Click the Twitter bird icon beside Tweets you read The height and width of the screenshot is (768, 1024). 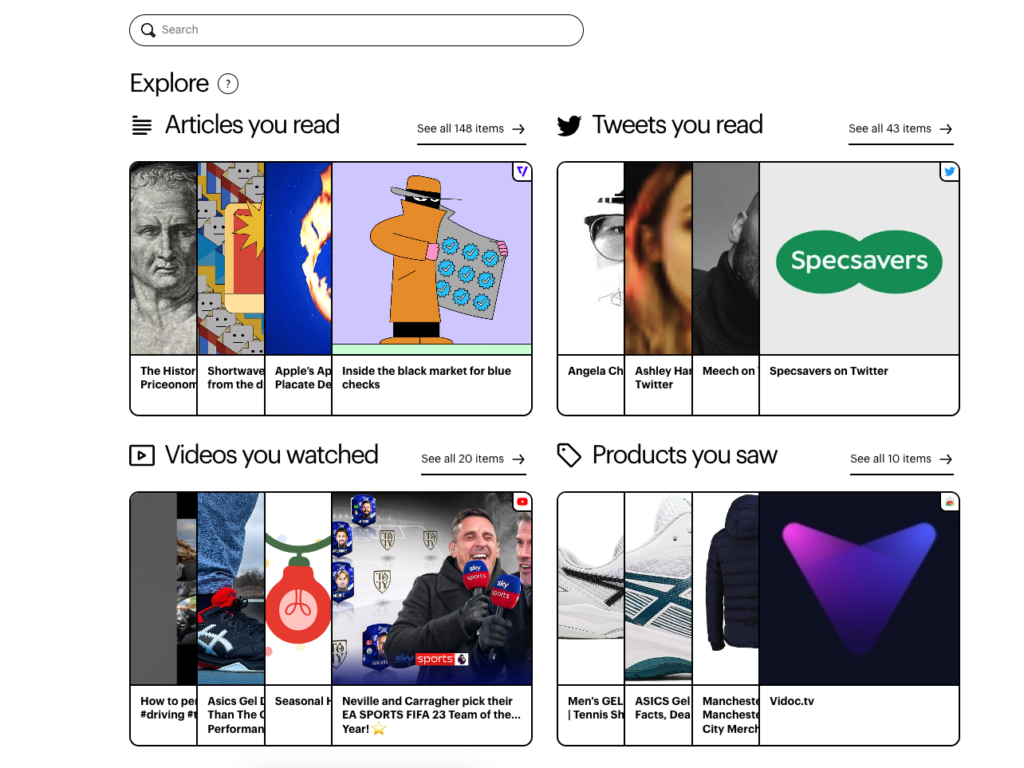569,125
